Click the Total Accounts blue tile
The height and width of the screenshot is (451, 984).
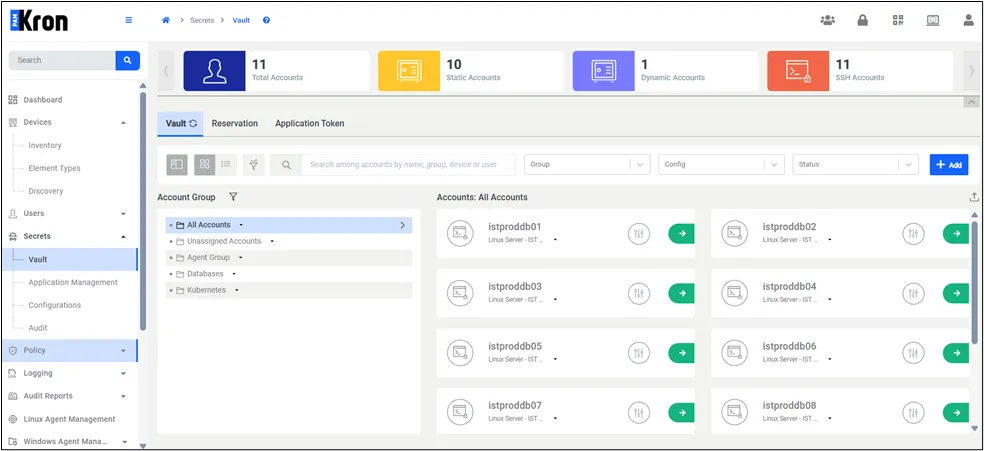click(214, 71)
